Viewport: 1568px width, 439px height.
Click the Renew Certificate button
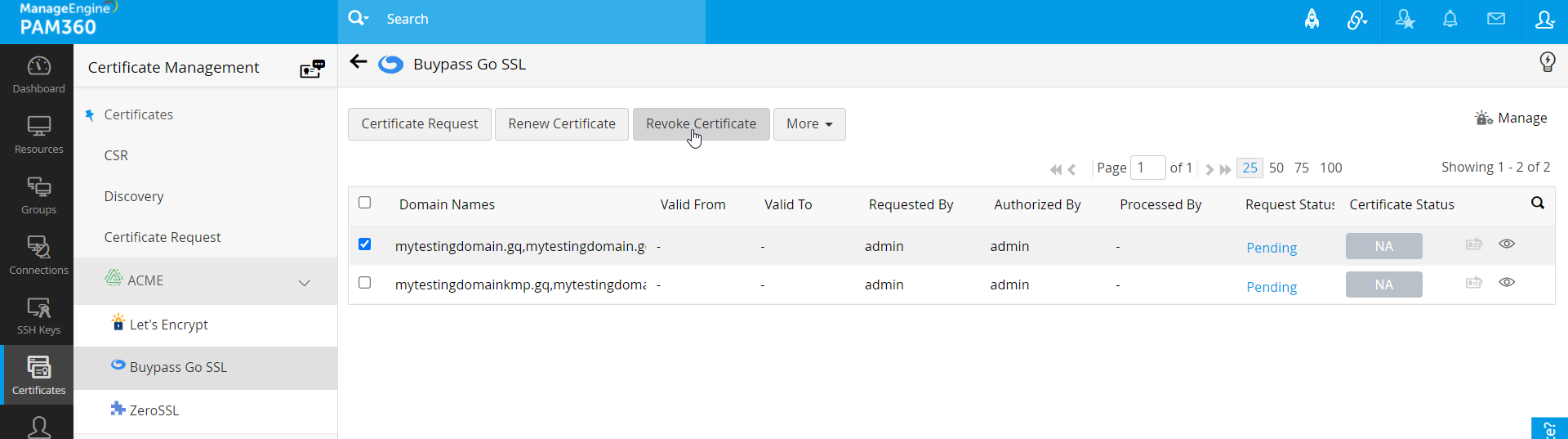coord(561,124)
